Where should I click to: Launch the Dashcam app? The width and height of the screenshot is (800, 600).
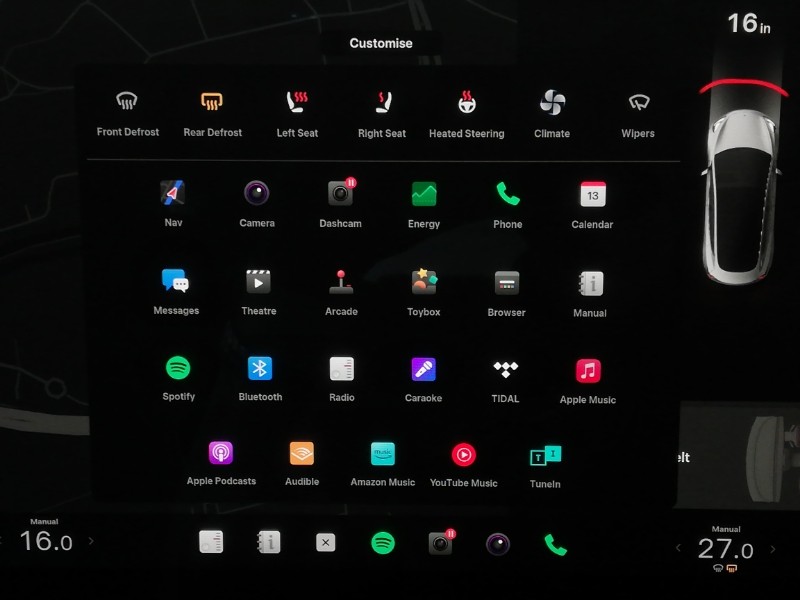[x=340, y=193]
